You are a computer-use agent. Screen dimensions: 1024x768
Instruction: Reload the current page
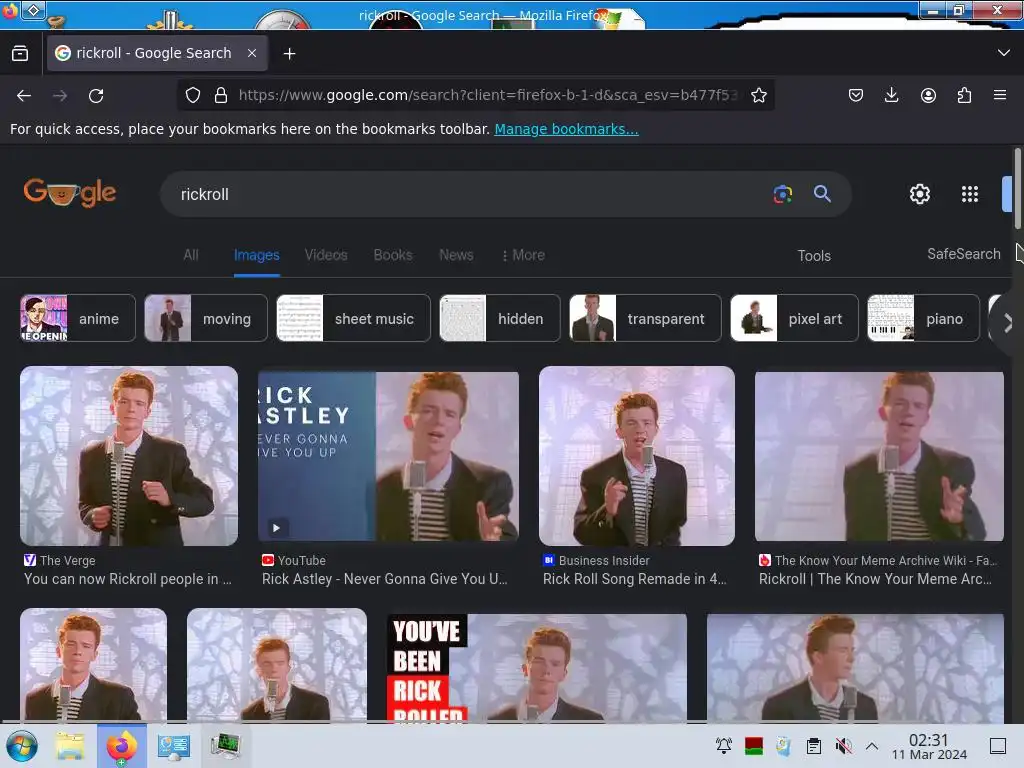(x=96, y=96)
